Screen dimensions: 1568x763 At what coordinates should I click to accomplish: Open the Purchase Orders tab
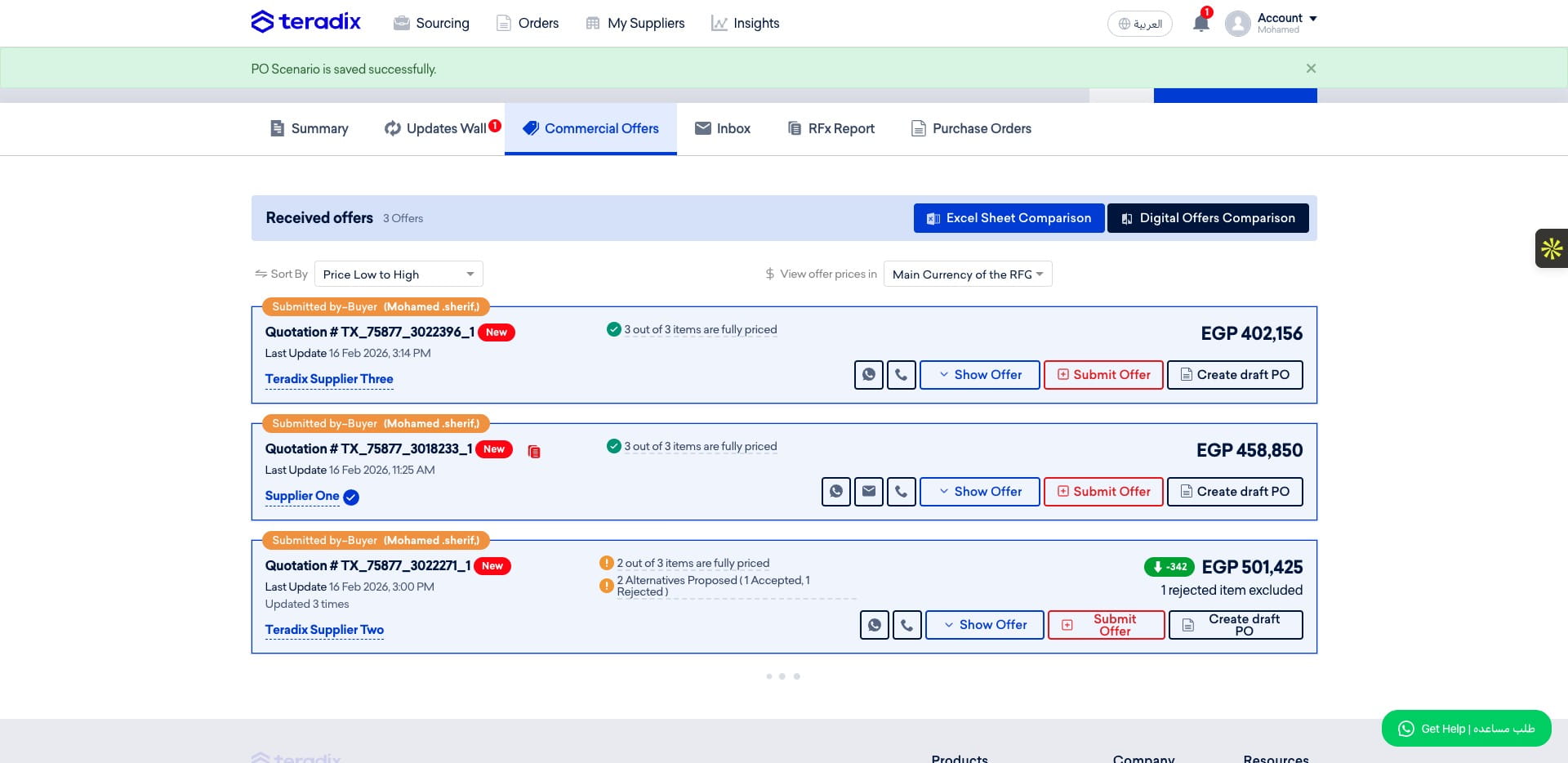click(971, 128)
